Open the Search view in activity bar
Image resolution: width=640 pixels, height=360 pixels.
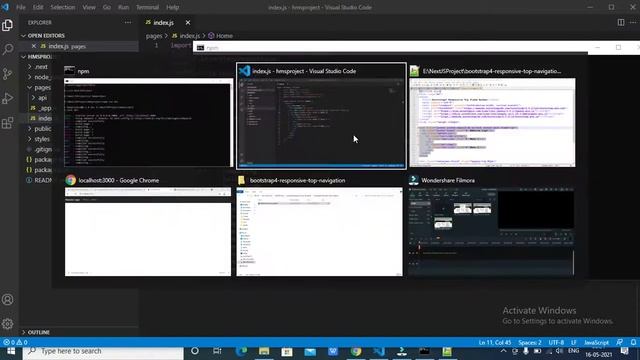7,49
